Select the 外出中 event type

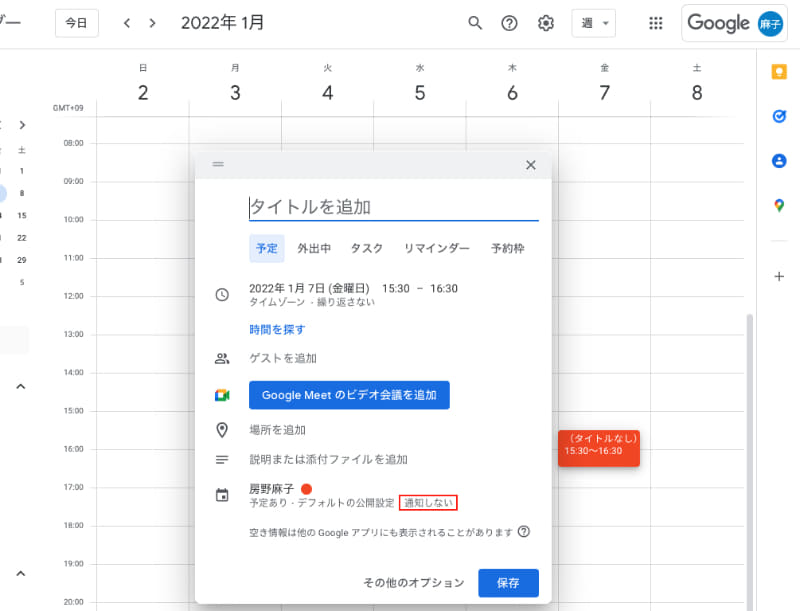[314, 248]
